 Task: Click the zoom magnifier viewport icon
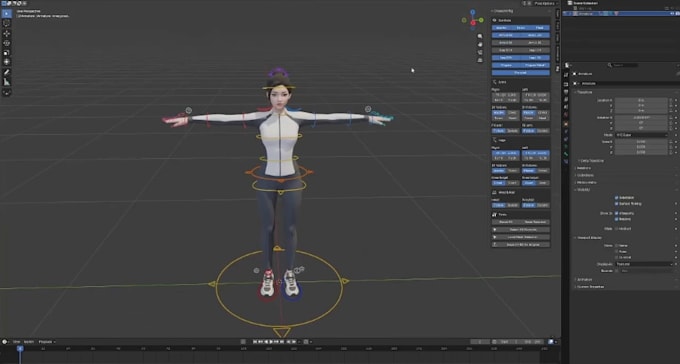coord(480,36)
